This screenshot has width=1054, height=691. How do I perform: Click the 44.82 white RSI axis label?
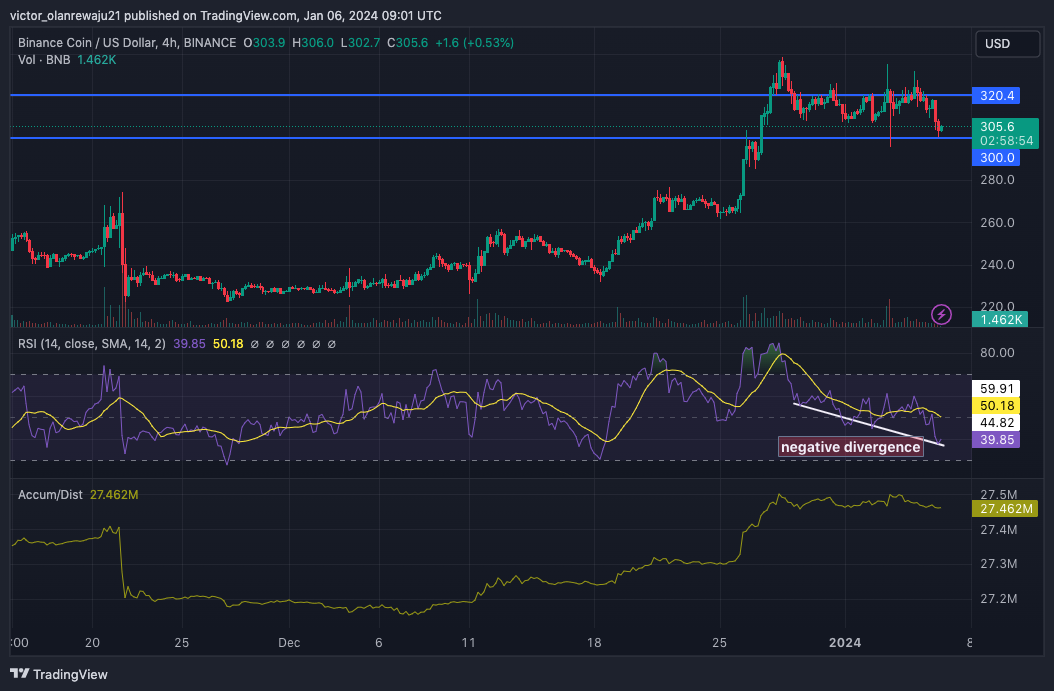996,422
